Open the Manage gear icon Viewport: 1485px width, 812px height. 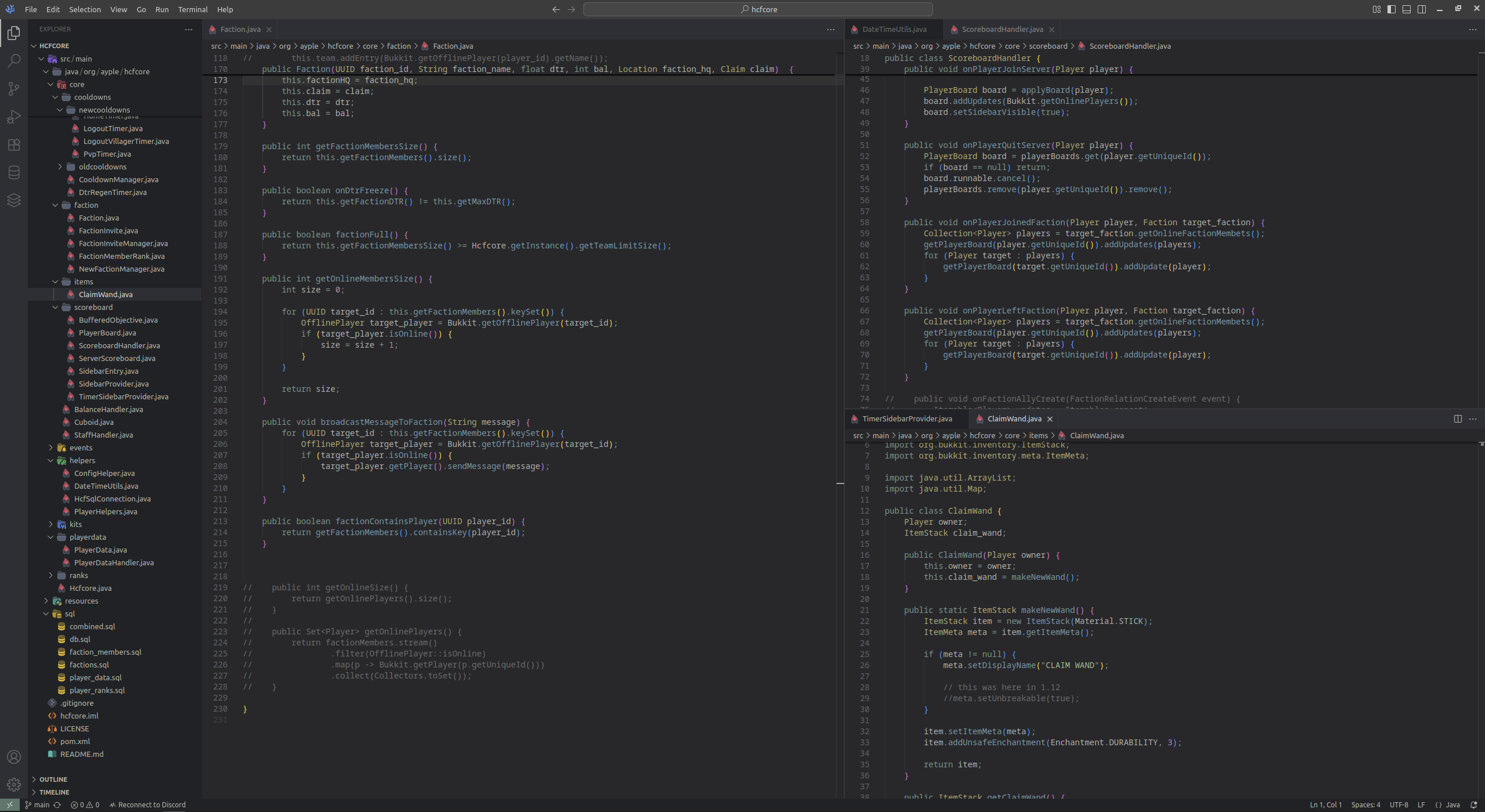pos(14,785)
